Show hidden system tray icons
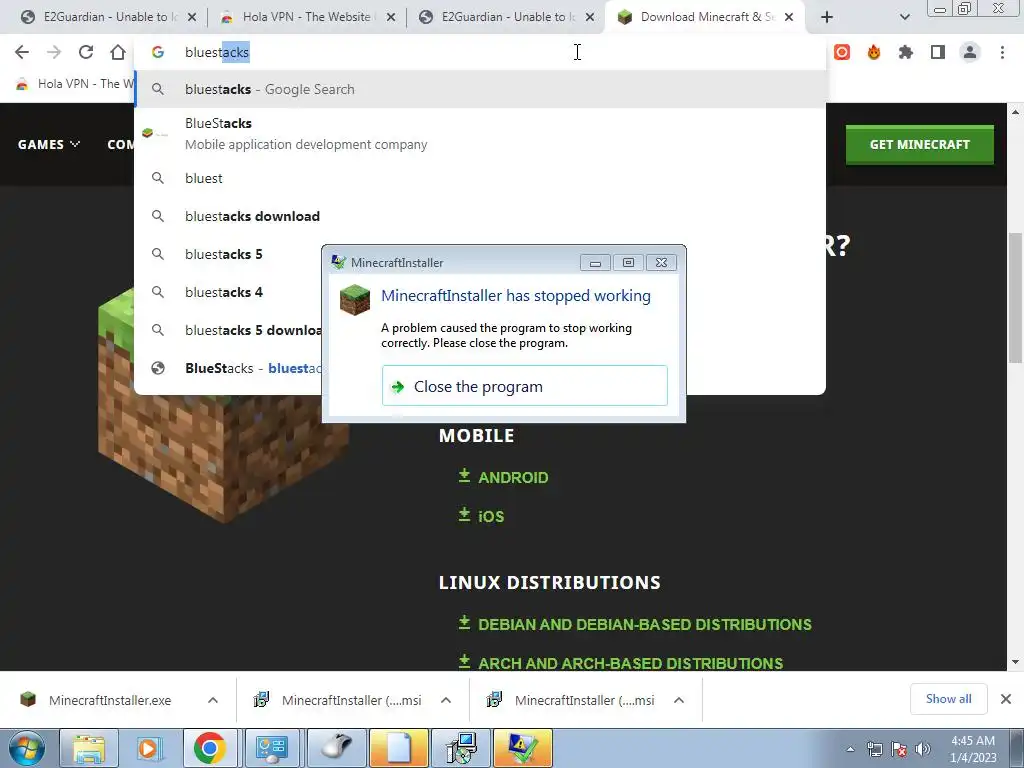The image size is (1024, 768). (850, 749)
